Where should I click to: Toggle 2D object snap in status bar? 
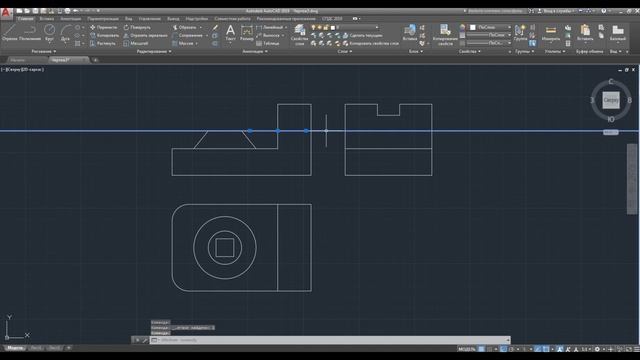click(x=546, y=349)
